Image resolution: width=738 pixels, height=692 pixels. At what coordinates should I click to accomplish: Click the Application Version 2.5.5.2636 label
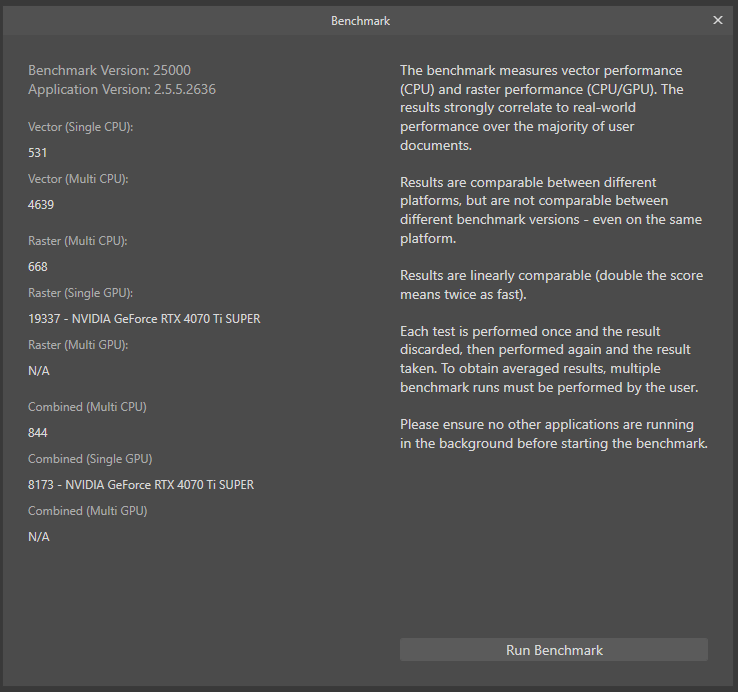122,89
